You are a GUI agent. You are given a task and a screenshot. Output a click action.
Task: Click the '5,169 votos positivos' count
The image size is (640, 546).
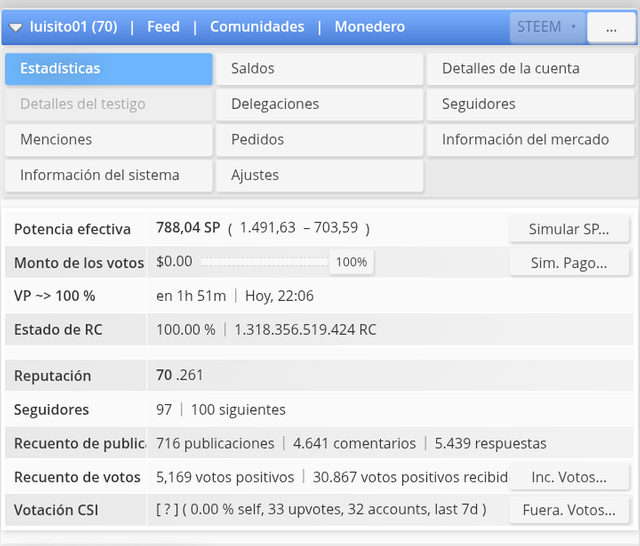pos(225,477)
